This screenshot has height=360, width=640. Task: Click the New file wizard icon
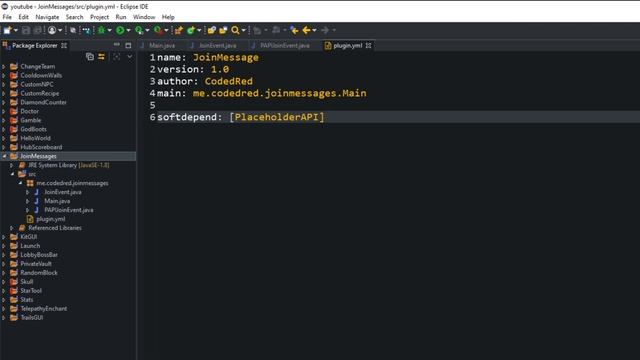coord(7,30)
